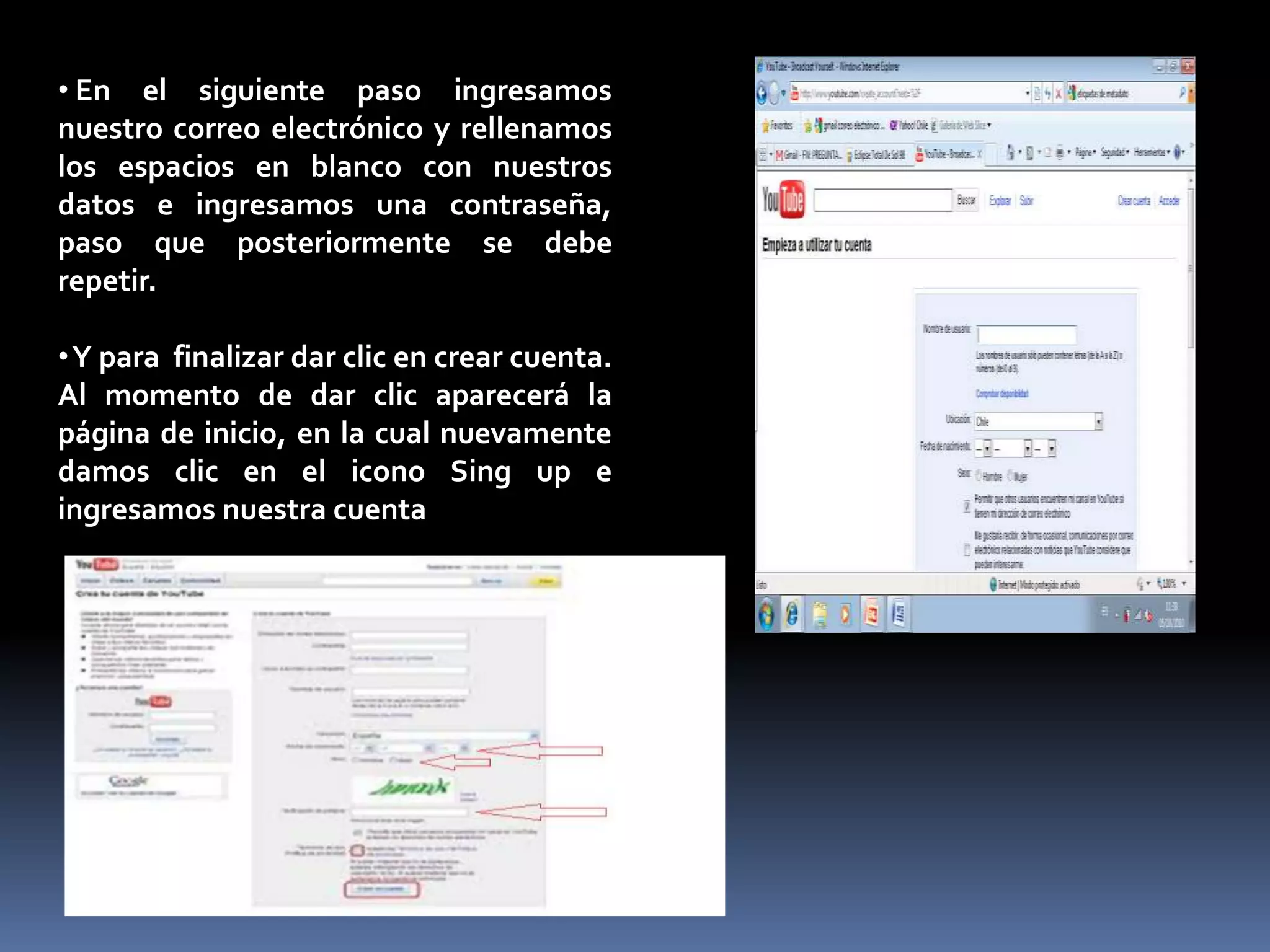Screen dimensions: 1270x952
Task: Open Windows Explorer folder taskbar icon
Action: [x=820, y=614]
